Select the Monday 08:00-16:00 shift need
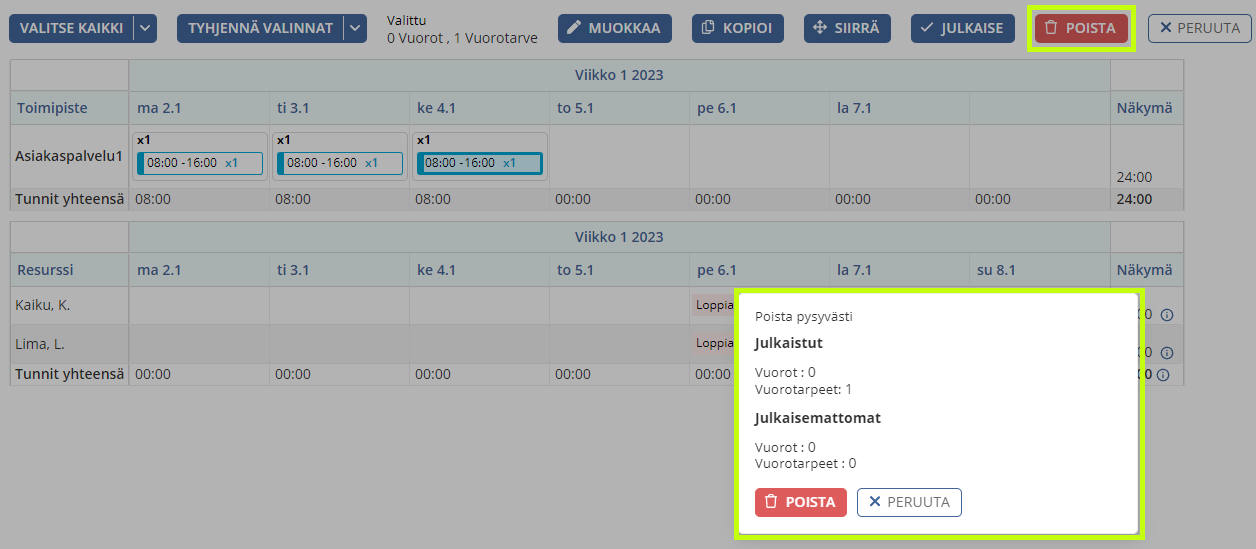The height and width of the screenshot is (549, 1256). click(199, 163)
